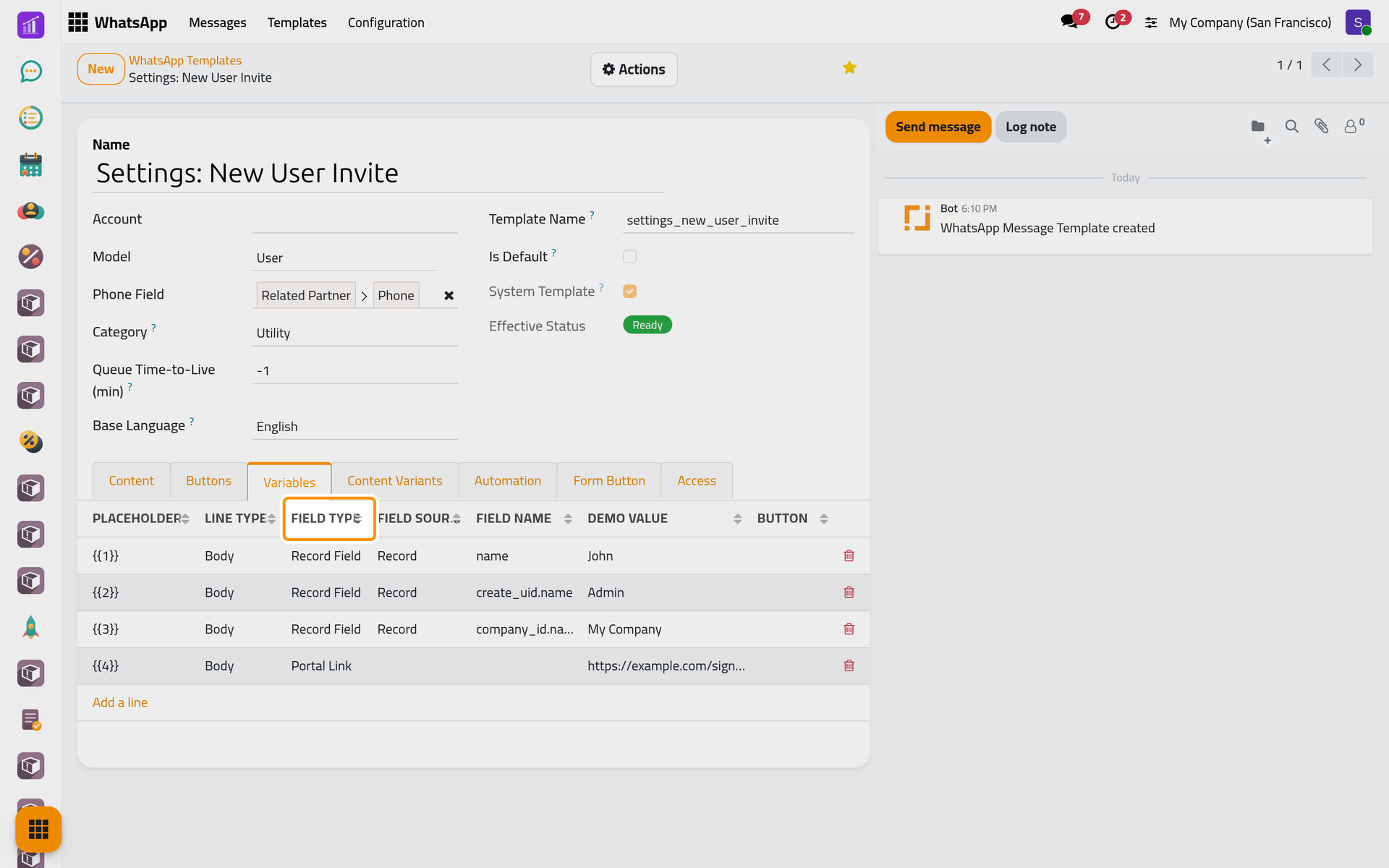Viewport: 1389px width, 868px height.
Task: Open the Actions gear button
Action: (634, 69)
